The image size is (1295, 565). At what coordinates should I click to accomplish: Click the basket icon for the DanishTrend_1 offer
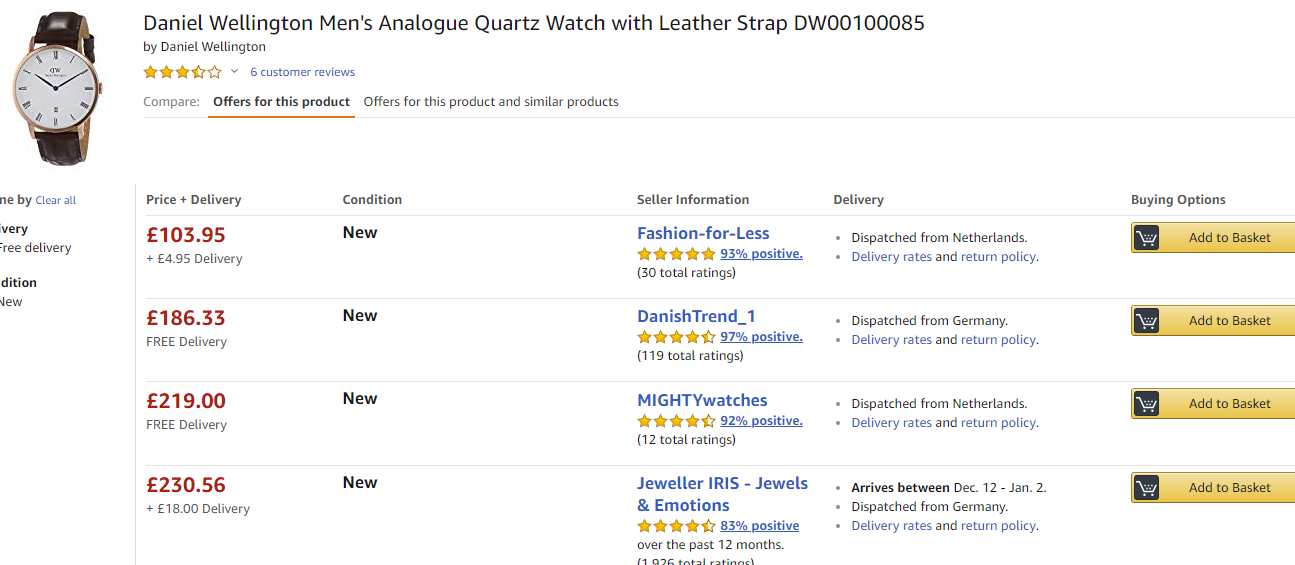[x=1146, y=321]
